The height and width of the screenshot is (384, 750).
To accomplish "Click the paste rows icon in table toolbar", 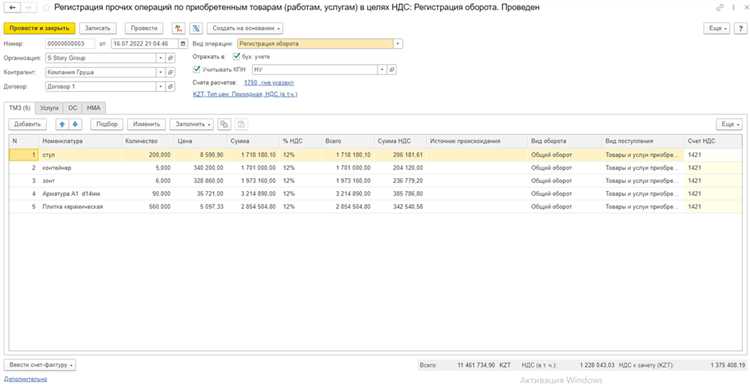I will pos(241,124).
